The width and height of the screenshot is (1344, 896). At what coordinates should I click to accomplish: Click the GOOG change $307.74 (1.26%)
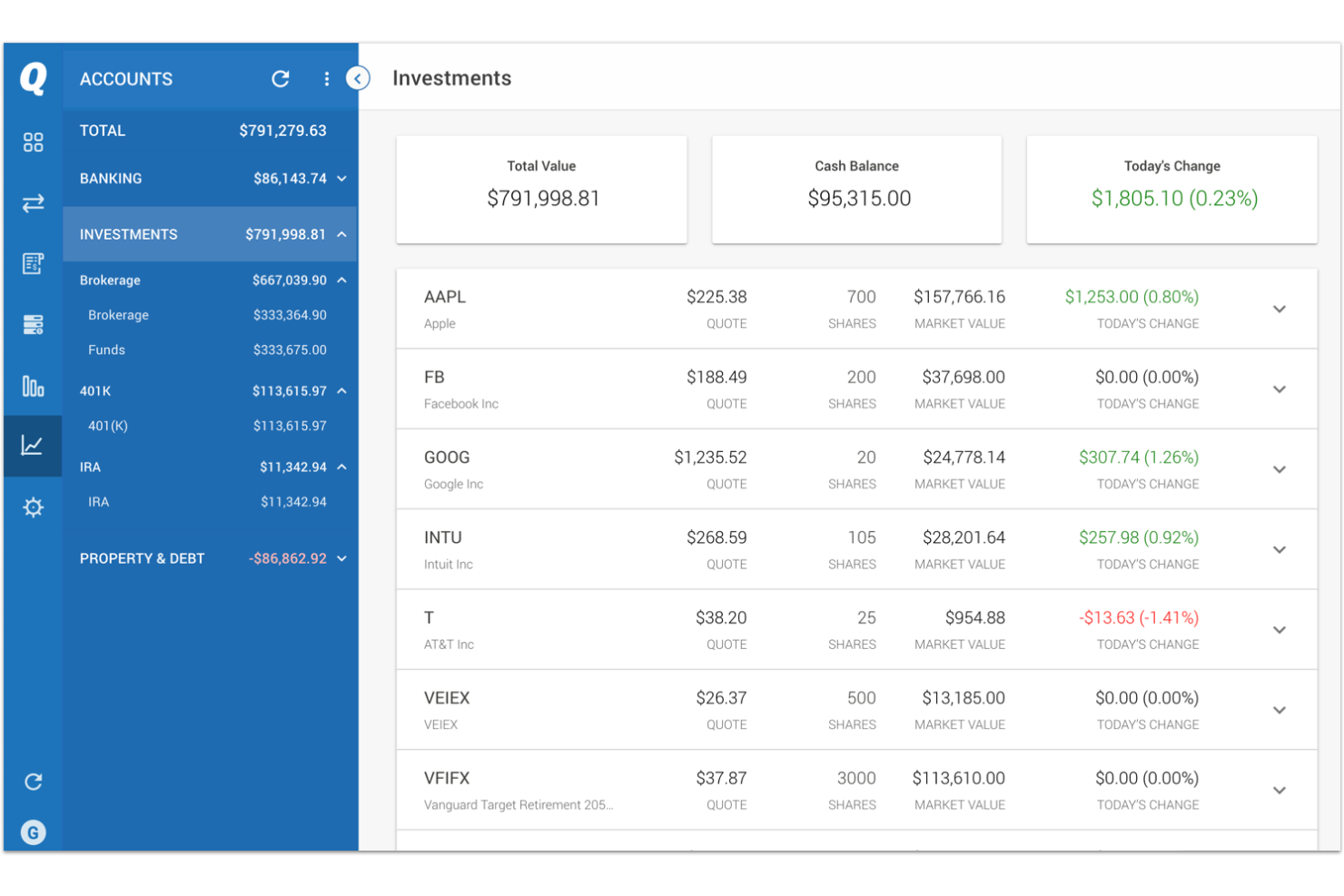point(1139,458)
